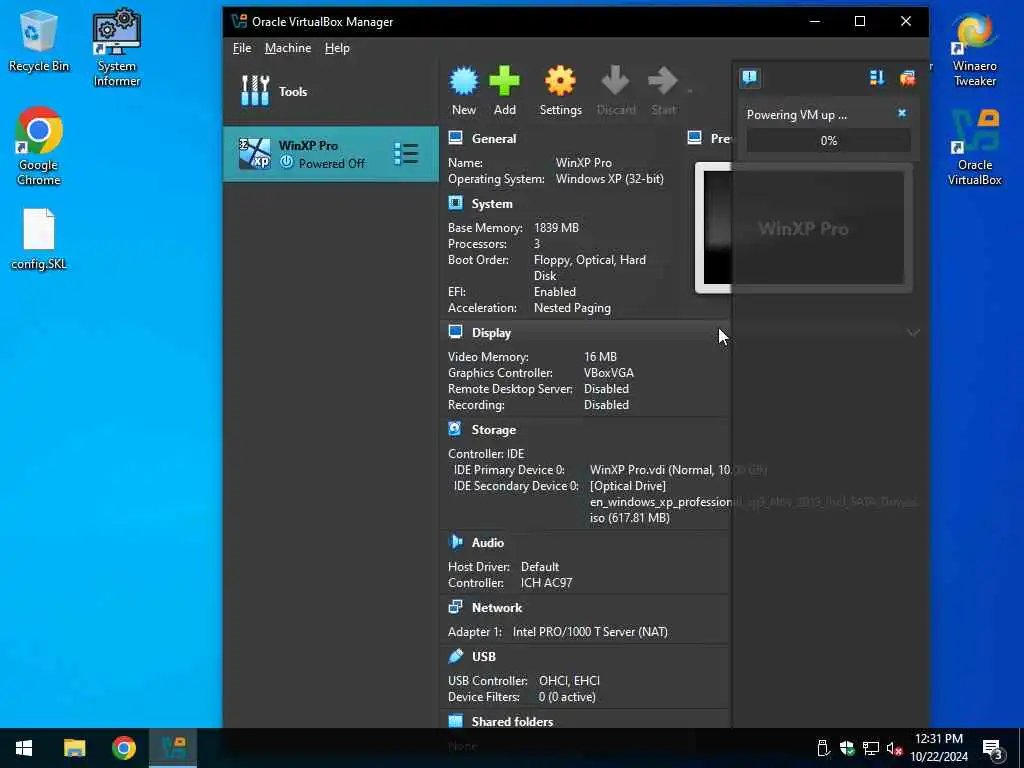
Task: Click the Optical Drive iso link
Action: pyautogui.click(x=754, y=502)
